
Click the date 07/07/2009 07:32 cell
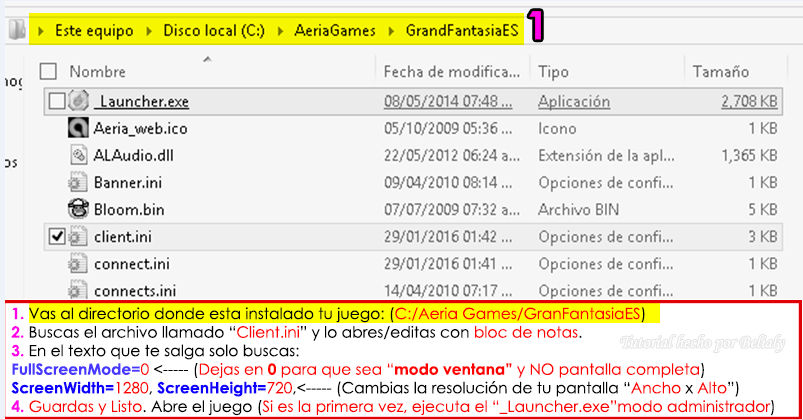pos(452,210)
